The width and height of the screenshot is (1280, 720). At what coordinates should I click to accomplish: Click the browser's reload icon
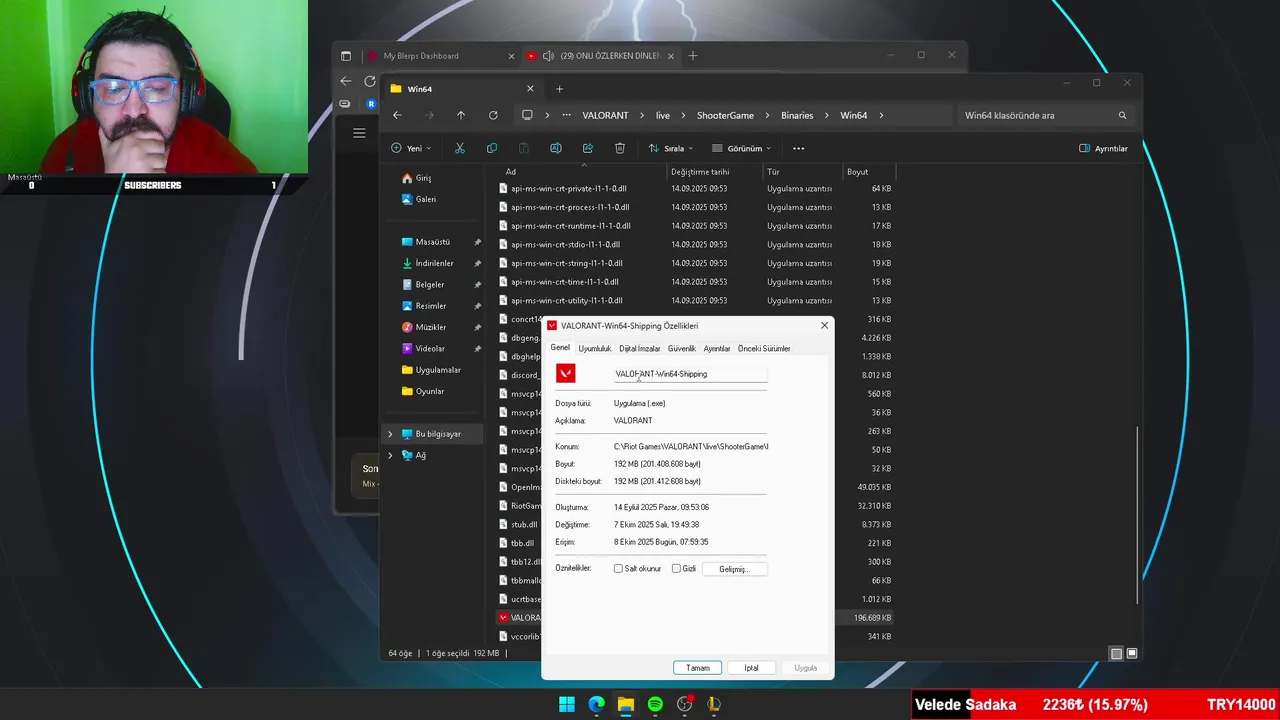point(370,81)
